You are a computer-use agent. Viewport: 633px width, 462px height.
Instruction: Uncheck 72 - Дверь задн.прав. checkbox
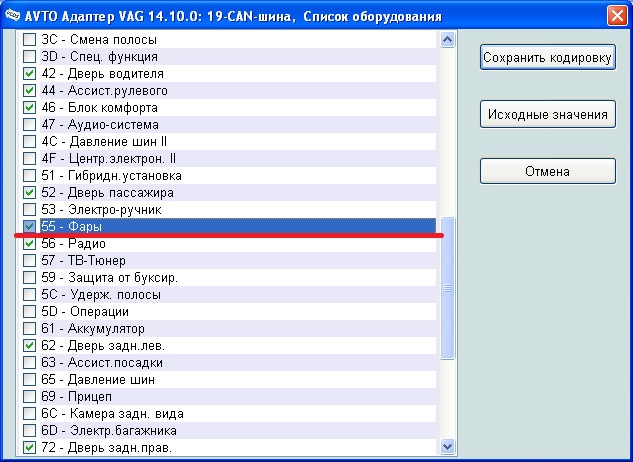[x=29, y=447]
